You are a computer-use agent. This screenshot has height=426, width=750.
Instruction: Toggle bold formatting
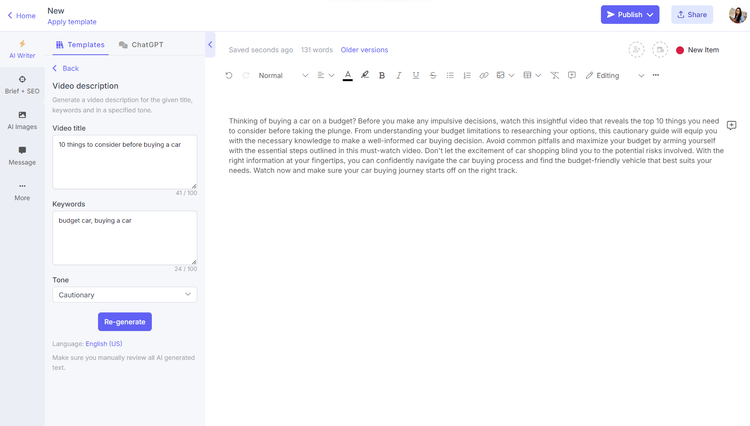click(382, 76)
